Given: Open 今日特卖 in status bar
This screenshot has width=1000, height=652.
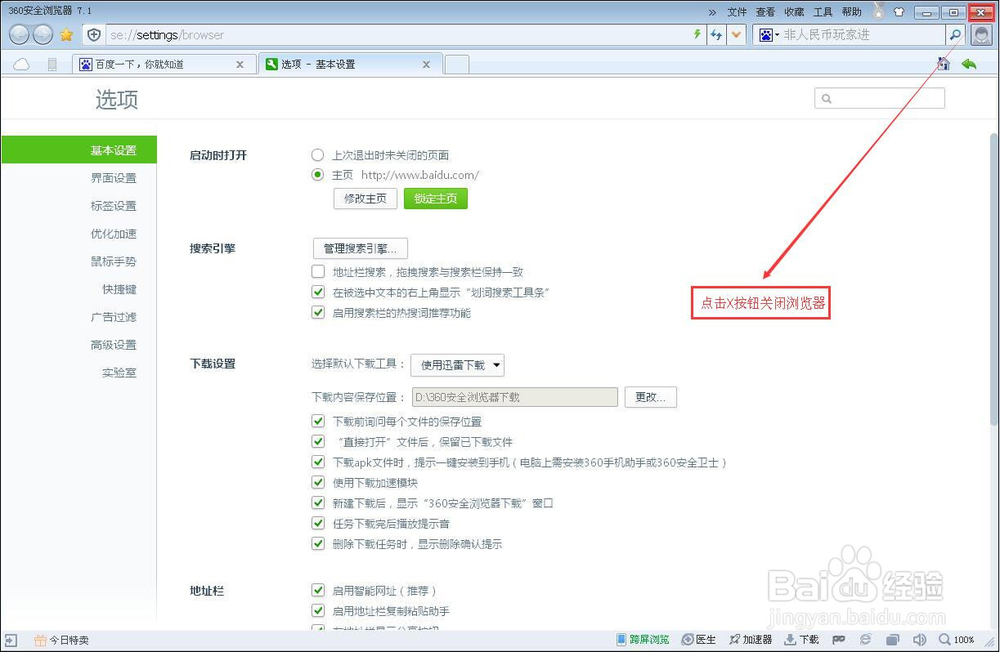Looking at the screenshot, I should pos(62,640).
